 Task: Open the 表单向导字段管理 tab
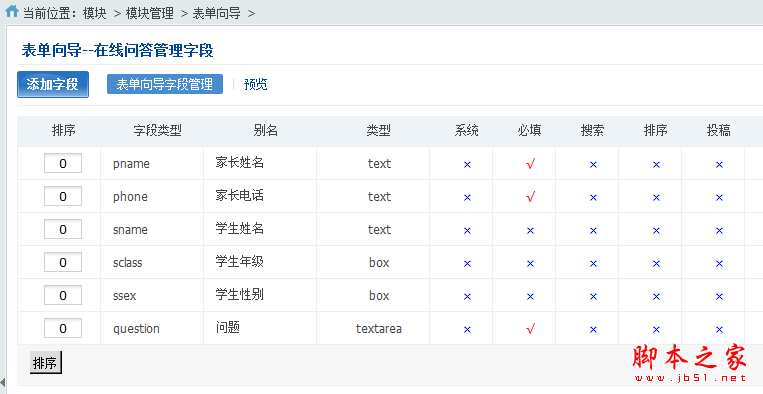(x=164, y=84)
